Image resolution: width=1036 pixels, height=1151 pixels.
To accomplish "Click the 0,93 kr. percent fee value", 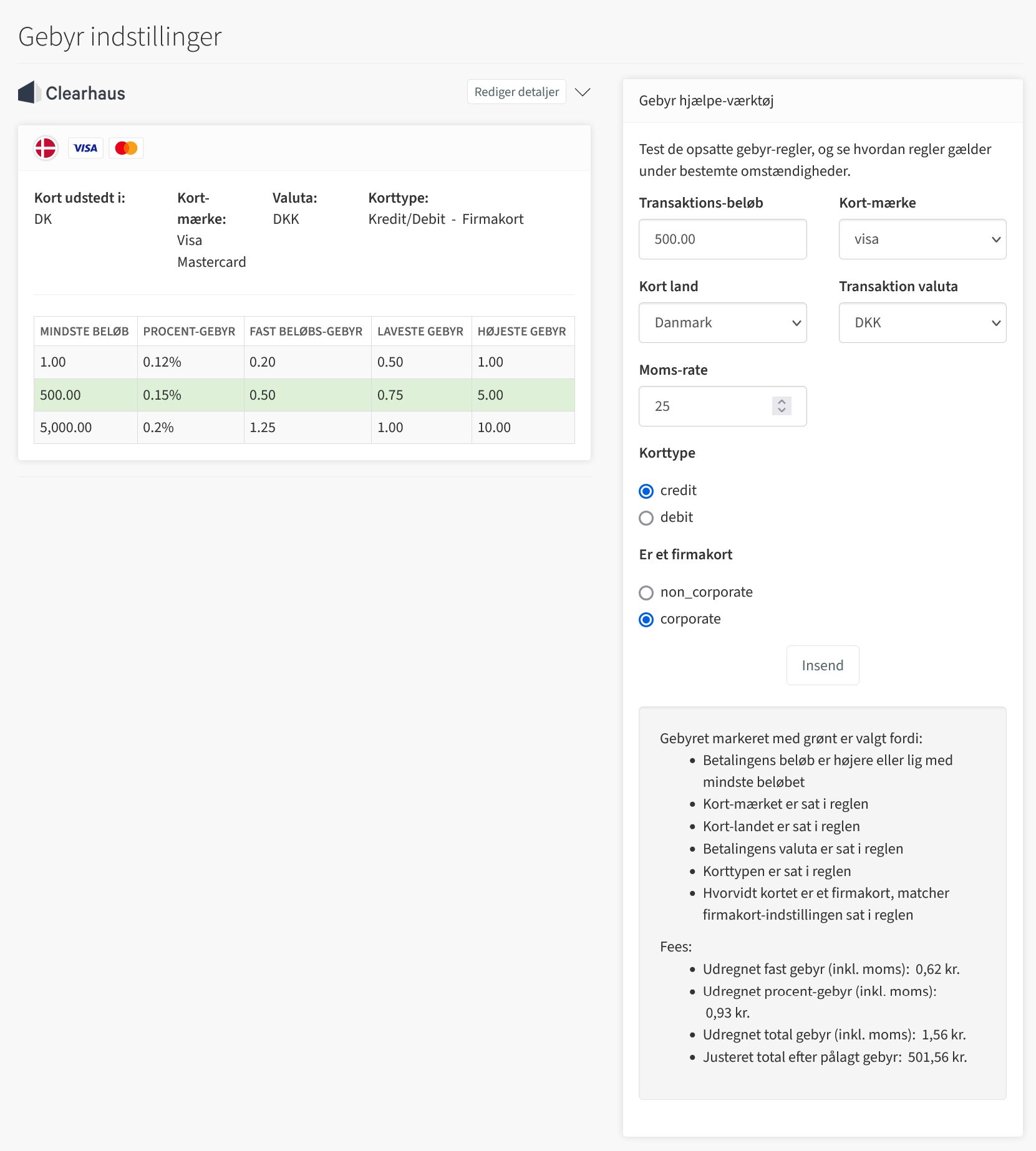I will (x=727, y=1013).
